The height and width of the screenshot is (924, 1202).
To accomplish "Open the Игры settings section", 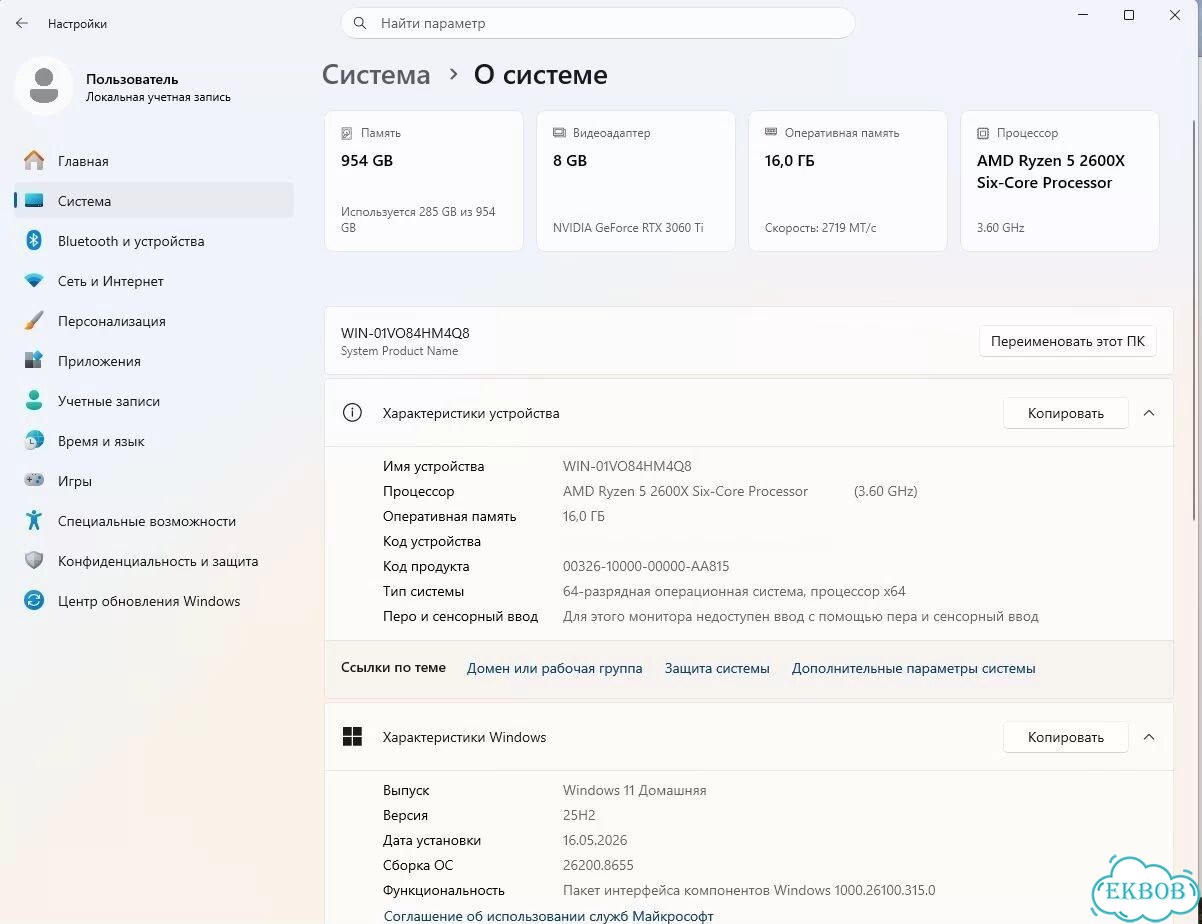I will 154,481.
